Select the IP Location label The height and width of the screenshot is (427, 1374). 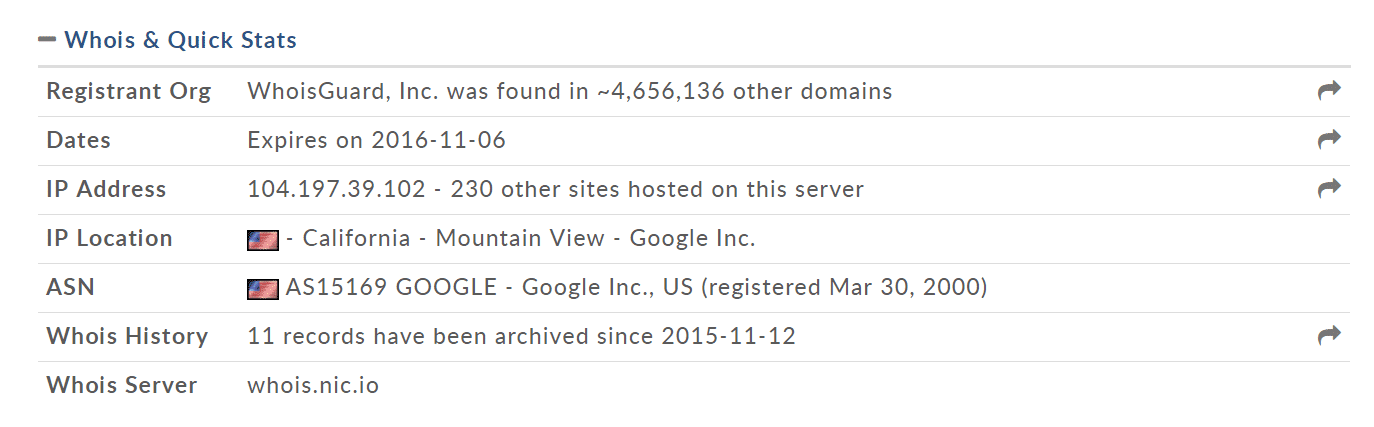(109, 239)
